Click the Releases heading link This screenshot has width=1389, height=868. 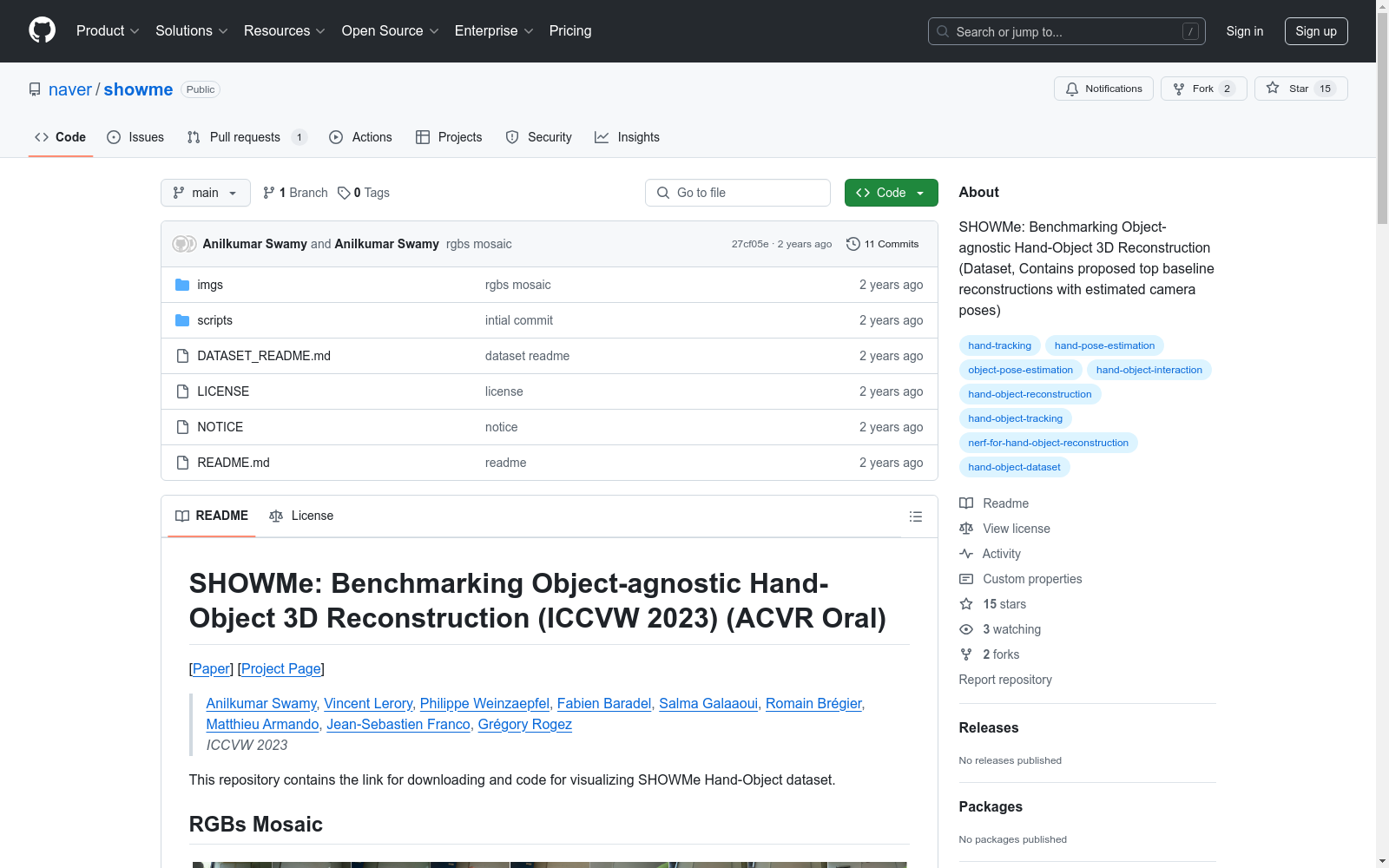pyautogui.click(x=989, y=727)
